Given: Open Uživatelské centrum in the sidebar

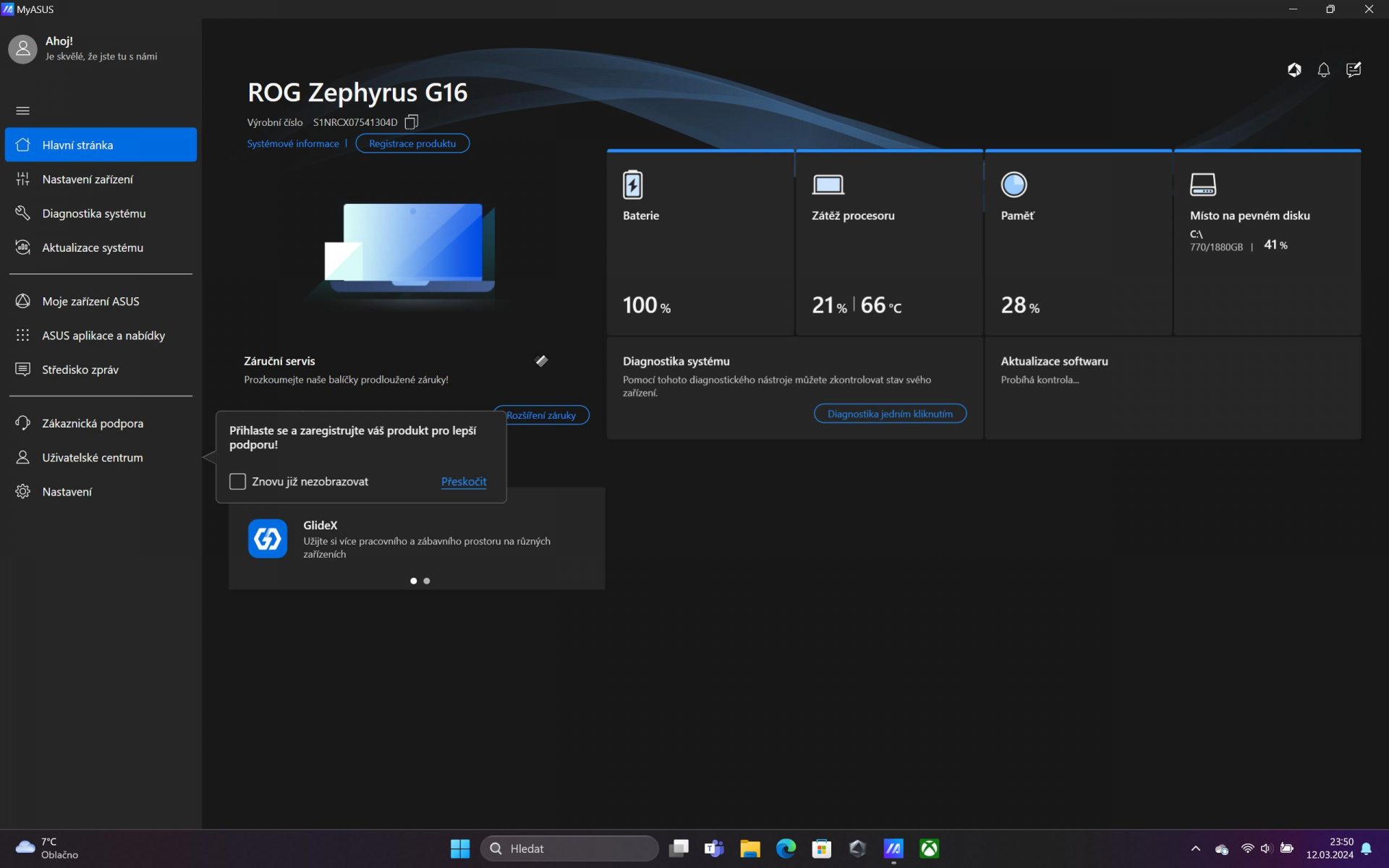Looking at the screenshot, I should click(101, 457).
